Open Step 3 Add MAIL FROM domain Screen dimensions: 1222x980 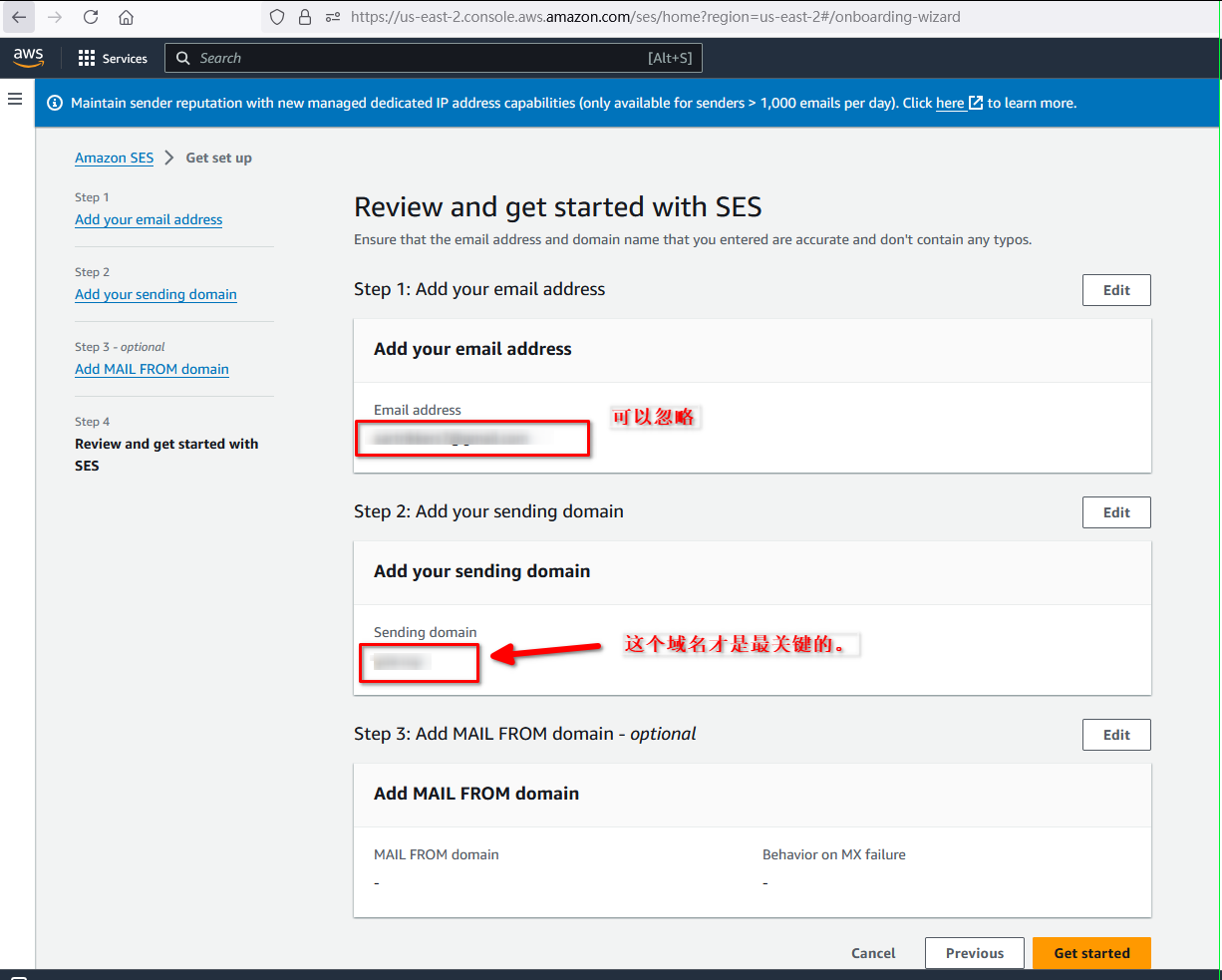click(x=152, y=369)
